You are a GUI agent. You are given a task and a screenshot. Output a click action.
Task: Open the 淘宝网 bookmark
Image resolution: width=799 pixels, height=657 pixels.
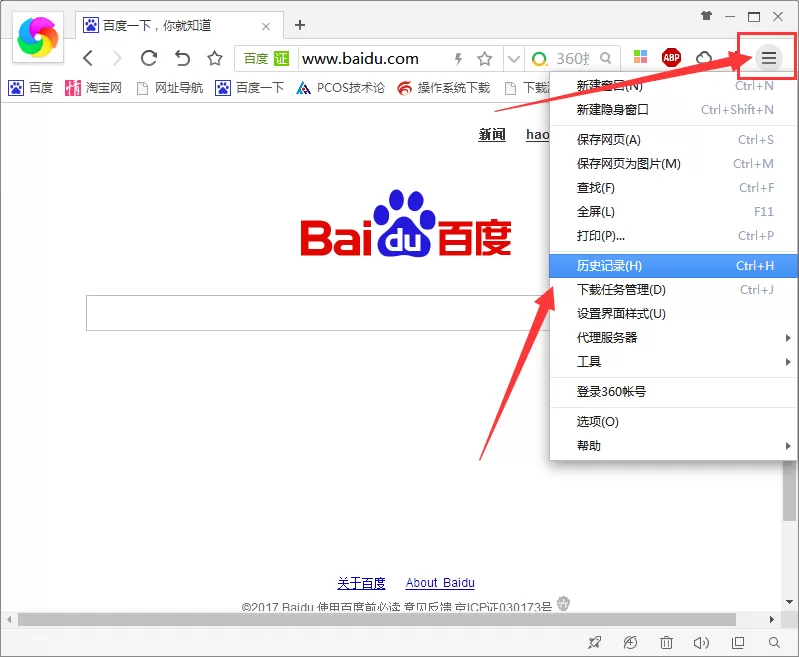click(x=93, y=88)
